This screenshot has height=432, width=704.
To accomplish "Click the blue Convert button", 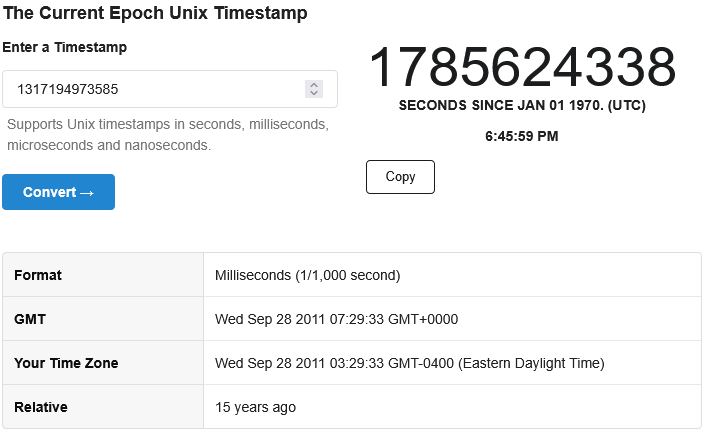I will coord(58,192).
